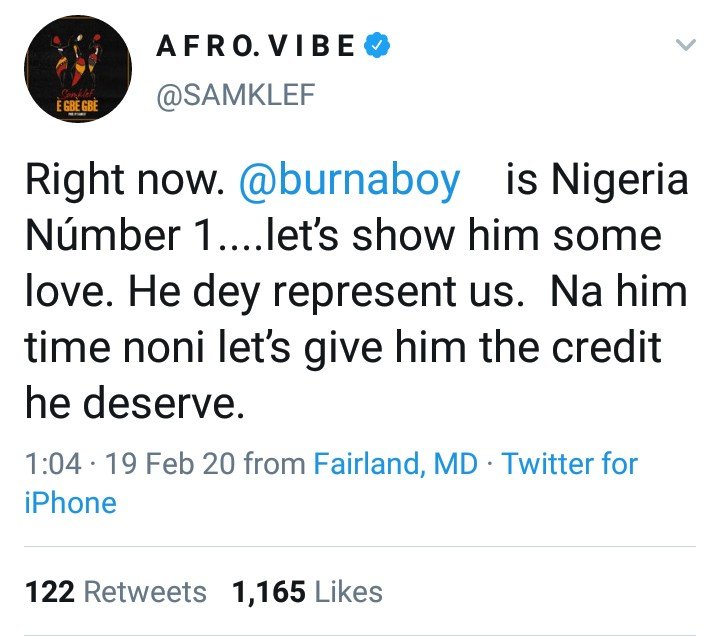This screenshot has width=720, height=636.
Task: Click the Fairland, MD location link
Action: [x=397, y=464]
